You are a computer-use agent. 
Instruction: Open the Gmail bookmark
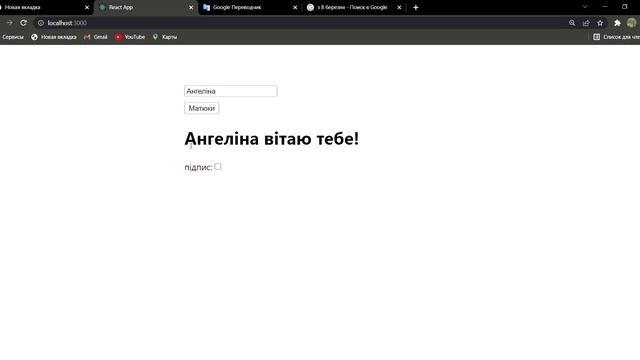(x=96, y=37)
